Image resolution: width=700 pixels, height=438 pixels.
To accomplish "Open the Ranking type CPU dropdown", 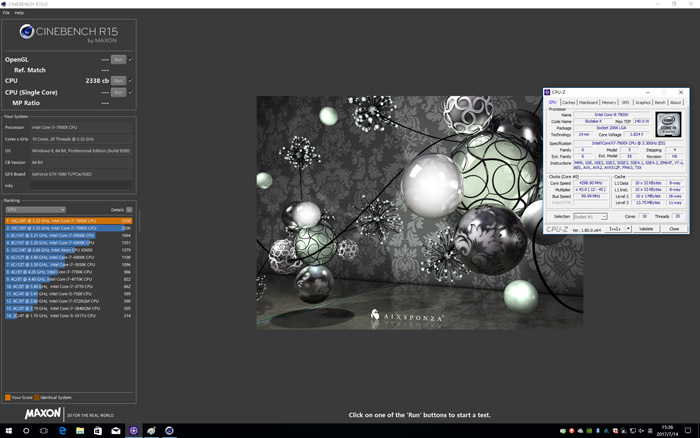I will [36, 210].
